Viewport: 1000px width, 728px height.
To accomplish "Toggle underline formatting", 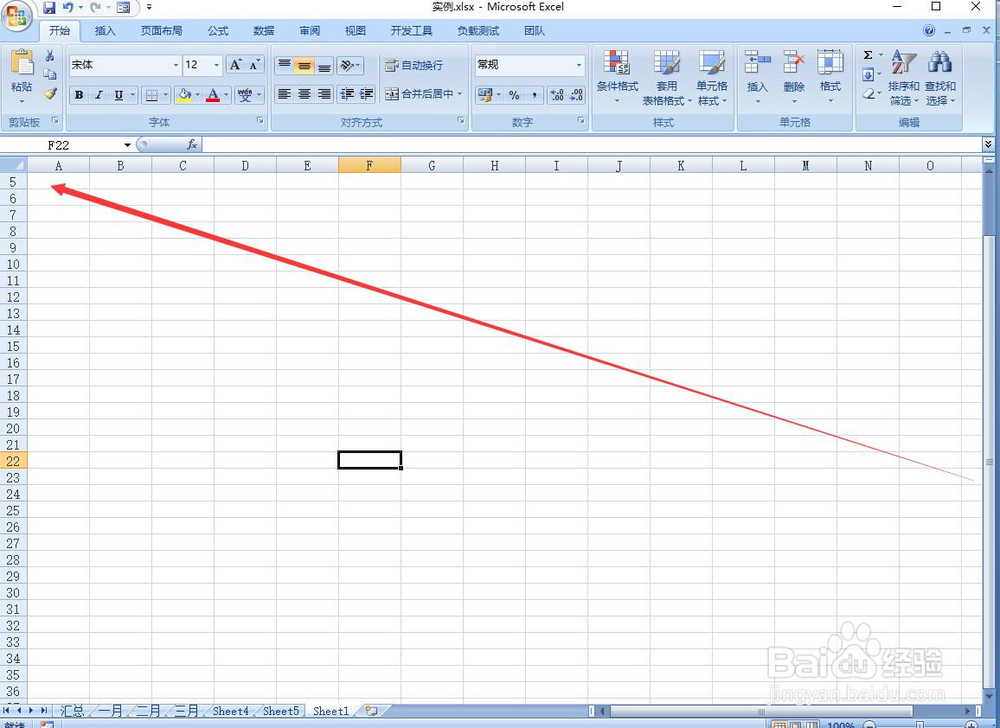I will point(118,95).
